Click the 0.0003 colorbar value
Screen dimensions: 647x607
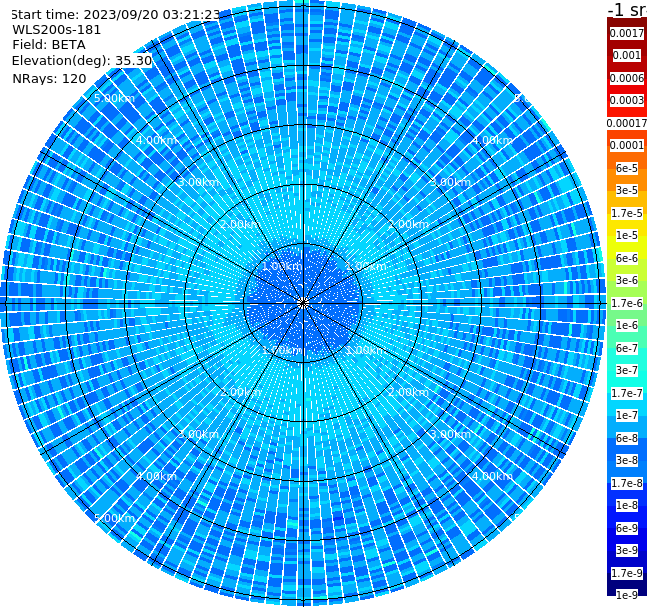pos(627,100)
